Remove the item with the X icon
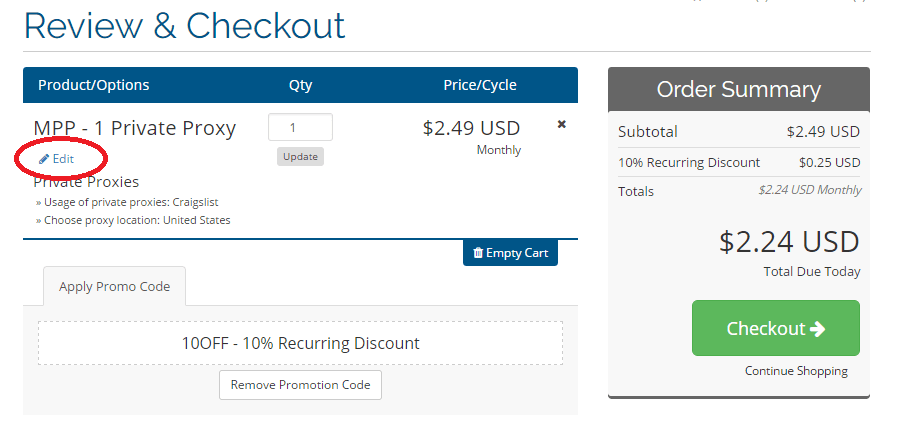 click(561, 125)
